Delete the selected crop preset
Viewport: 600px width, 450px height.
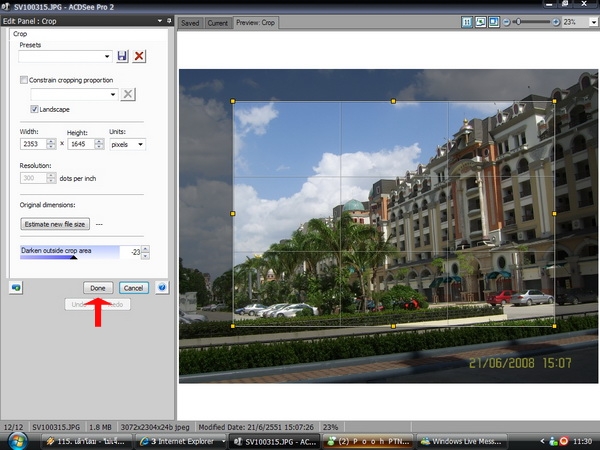tap(139, 56)
